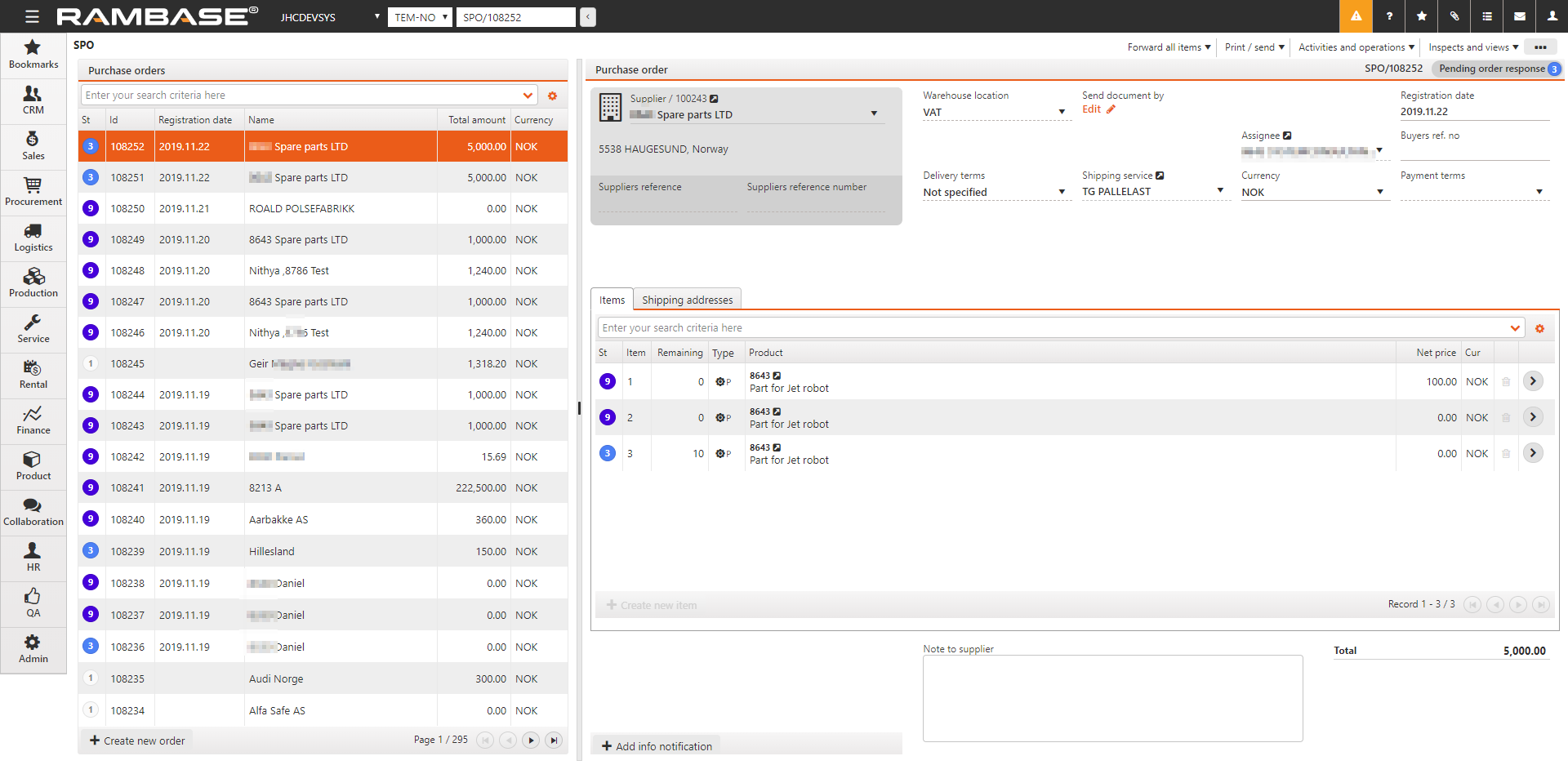Expand the Currency dropdown in order header
Image resolution: width=1568 pixels, height=765 pixels.
(x=1379, y=192)
